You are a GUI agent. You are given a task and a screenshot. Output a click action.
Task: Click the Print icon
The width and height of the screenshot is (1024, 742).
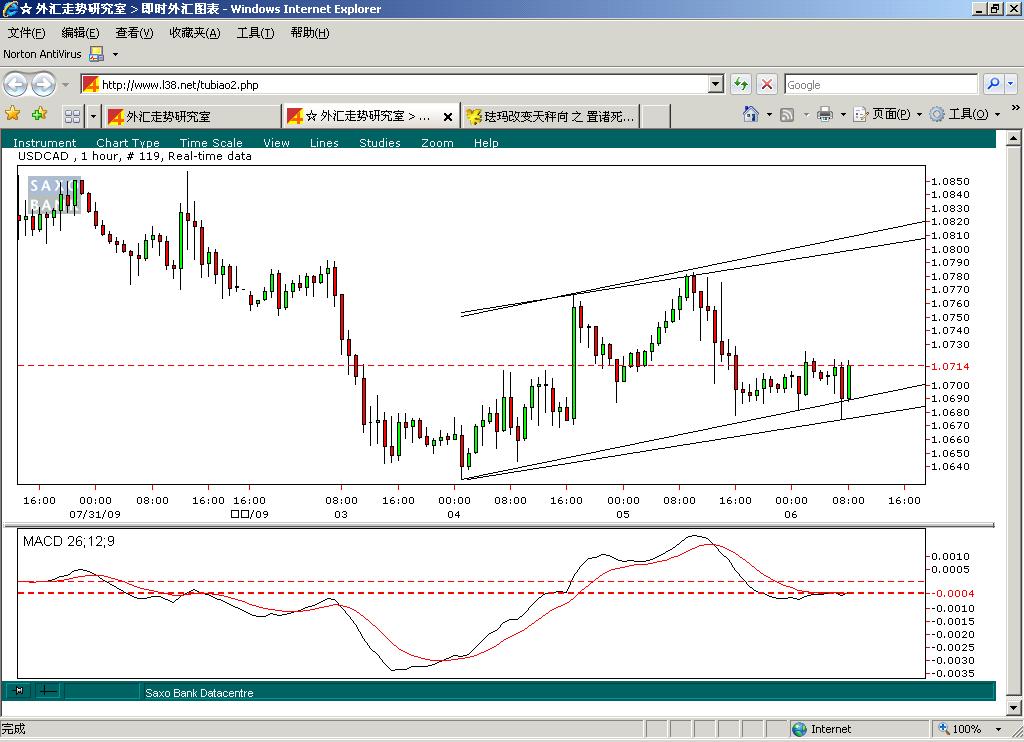click(x=825, y=114)
